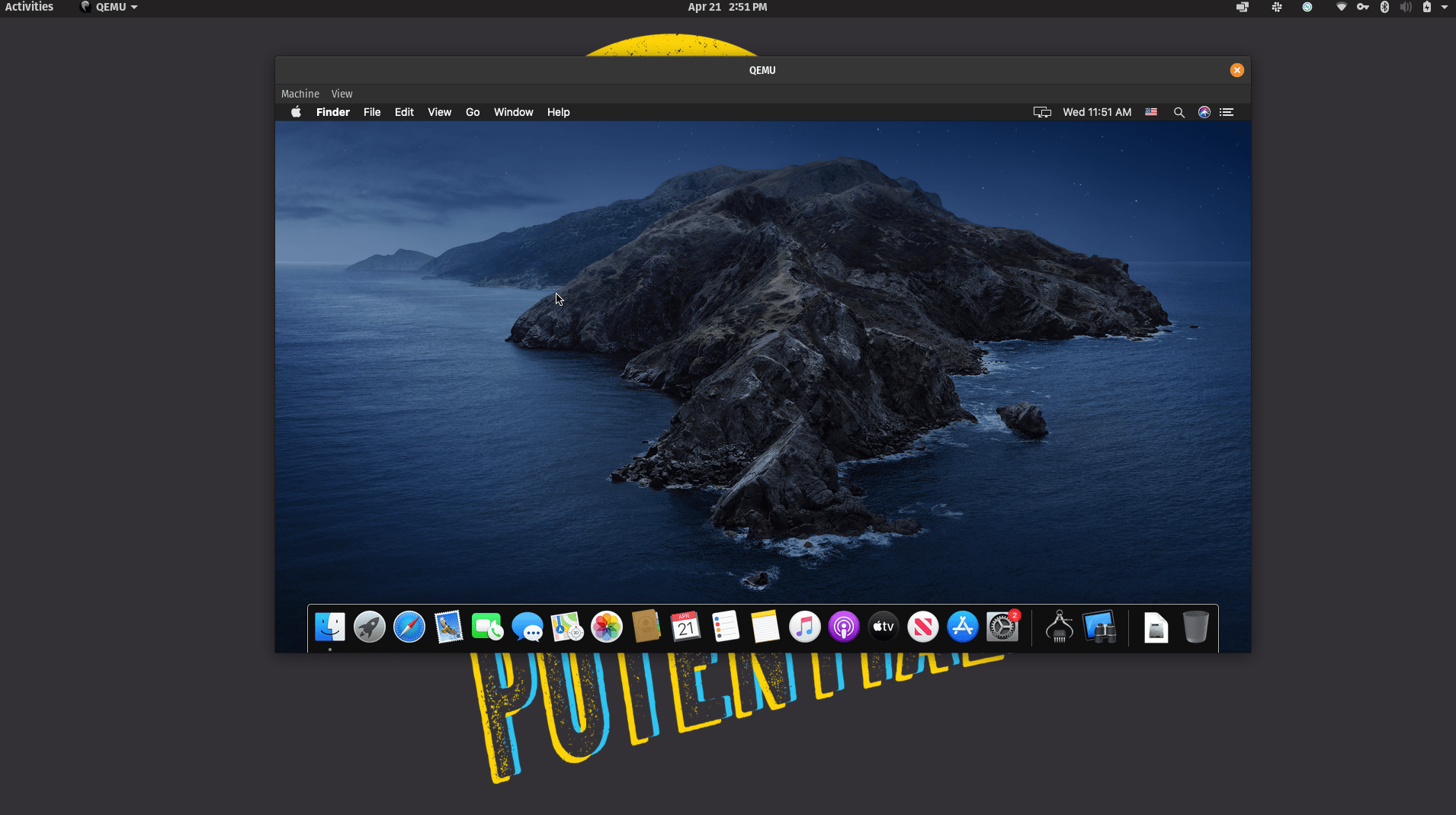Launch the Music app from the Dock
The height and width of the screenshot is (815, 1456).
tap(804, 627)
